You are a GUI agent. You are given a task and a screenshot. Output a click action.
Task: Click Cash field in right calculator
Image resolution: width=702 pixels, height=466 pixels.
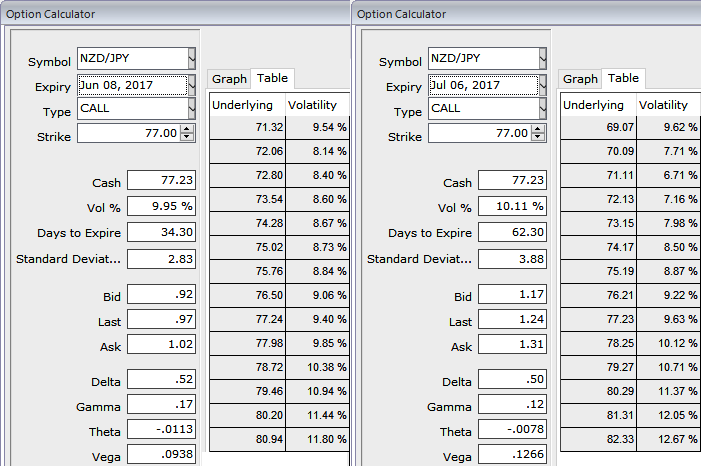pyautogui.click(x=513, y=180)
